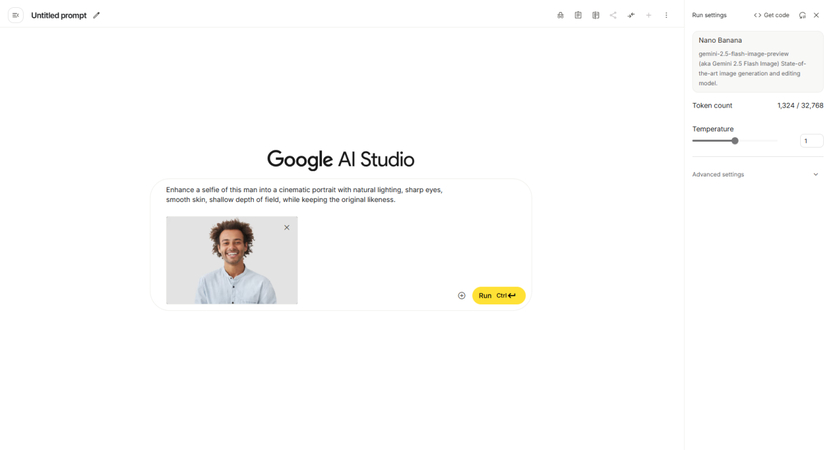831x450 pixels.
Task: Click the attached man photo thumbnail
Action: pos(232,260)
